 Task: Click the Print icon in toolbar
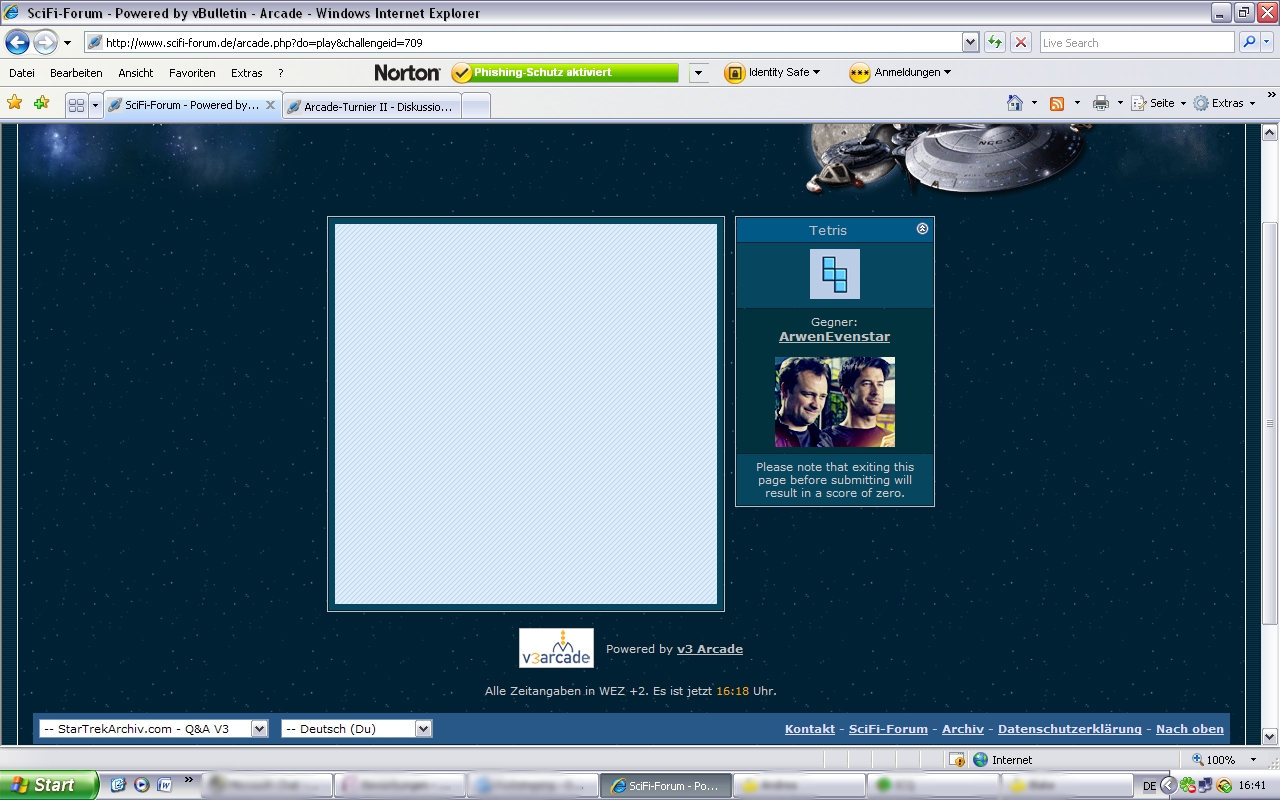tap(1101, 103)
